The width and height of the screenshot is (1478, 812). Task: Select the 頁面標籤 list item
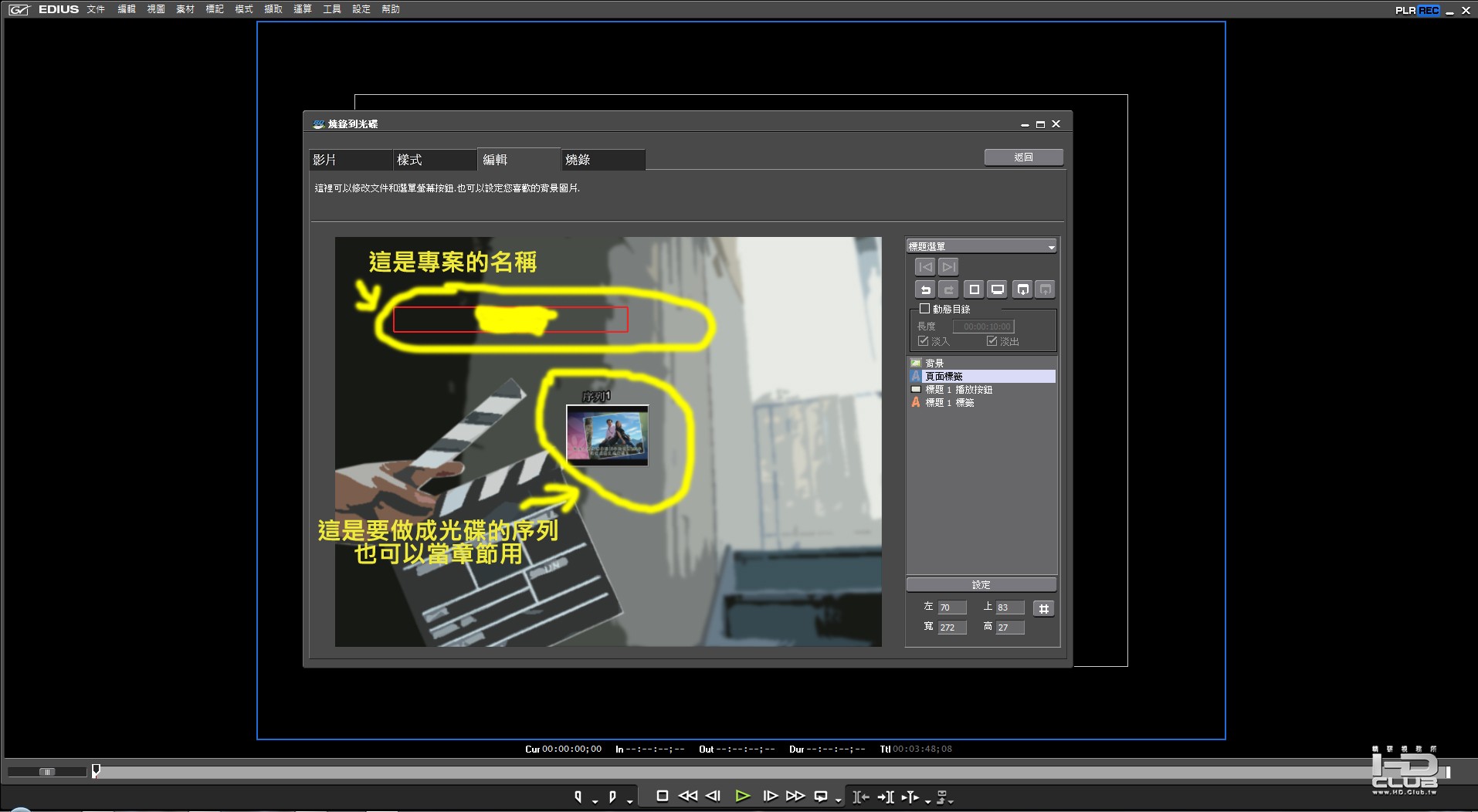point(982,376)
